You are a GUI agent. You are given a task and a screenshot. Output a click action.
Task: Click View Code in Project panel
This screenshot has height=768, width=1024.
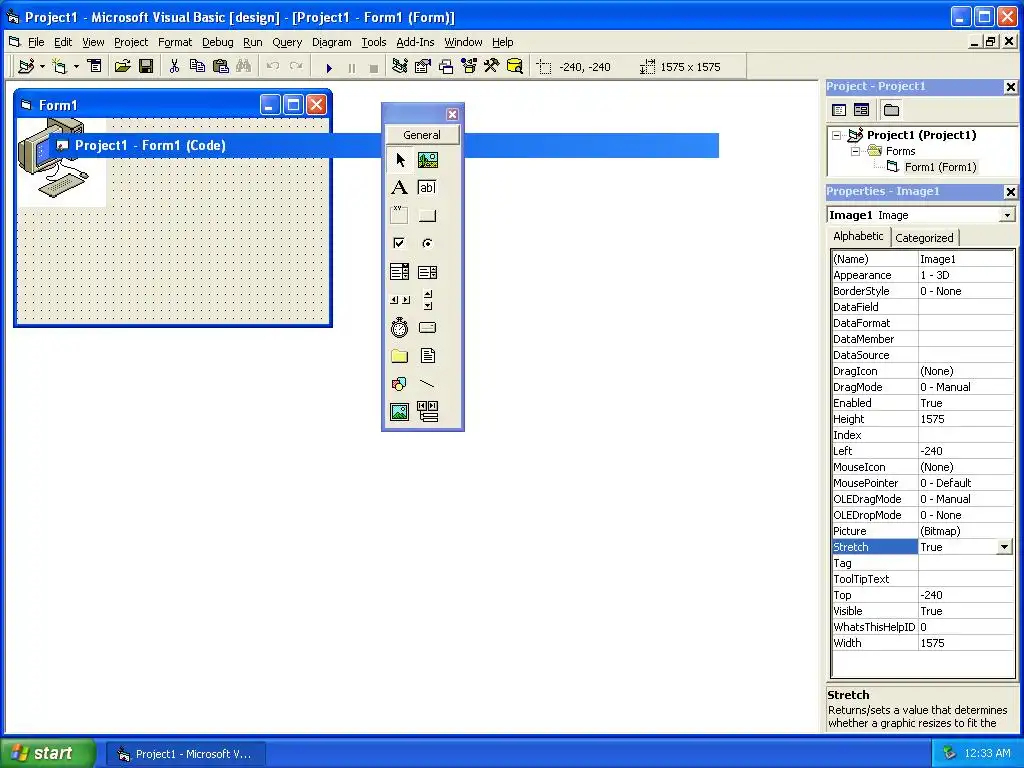839,110
